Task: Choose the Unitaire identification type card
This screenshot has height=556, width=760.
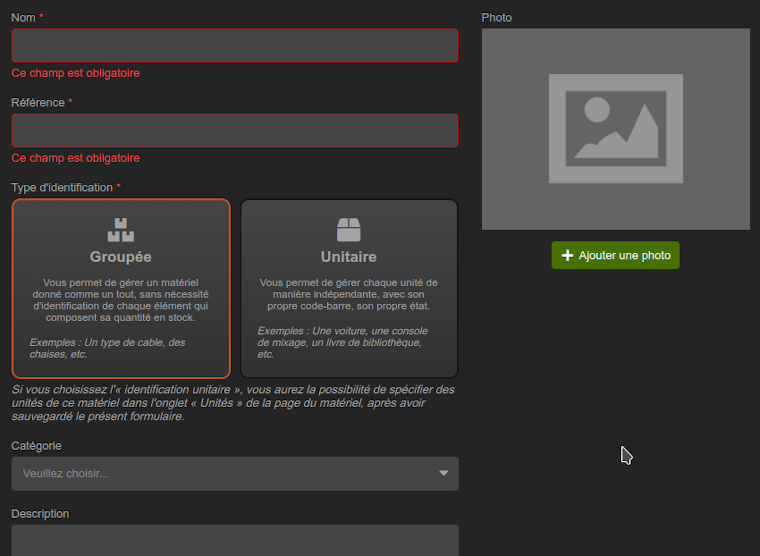Action: pos(348,288)
